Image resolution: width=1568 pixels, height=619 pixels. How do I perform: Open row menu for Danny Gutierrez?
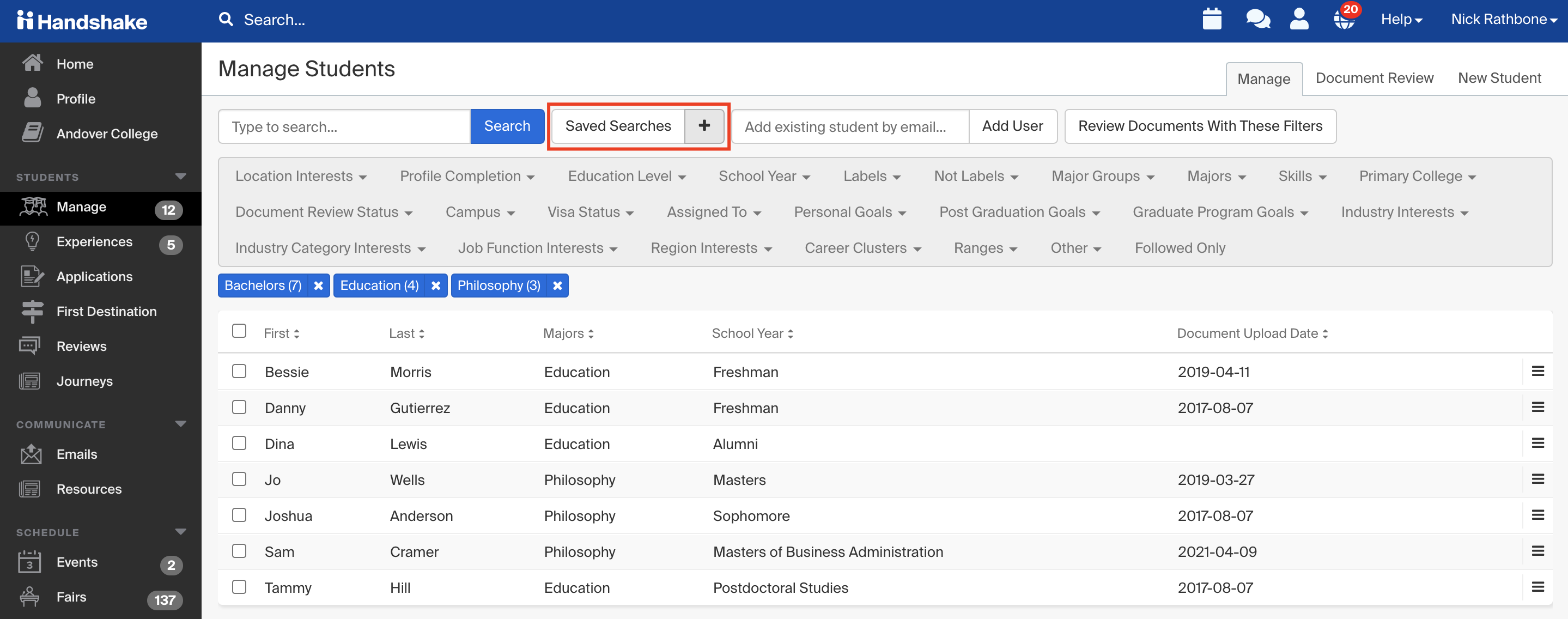coord(1537,407)
